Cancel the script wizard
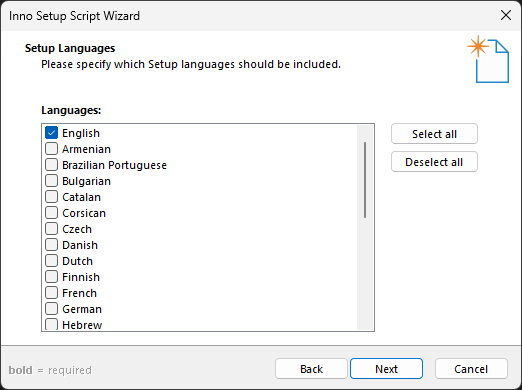 [x=471, y=369]
